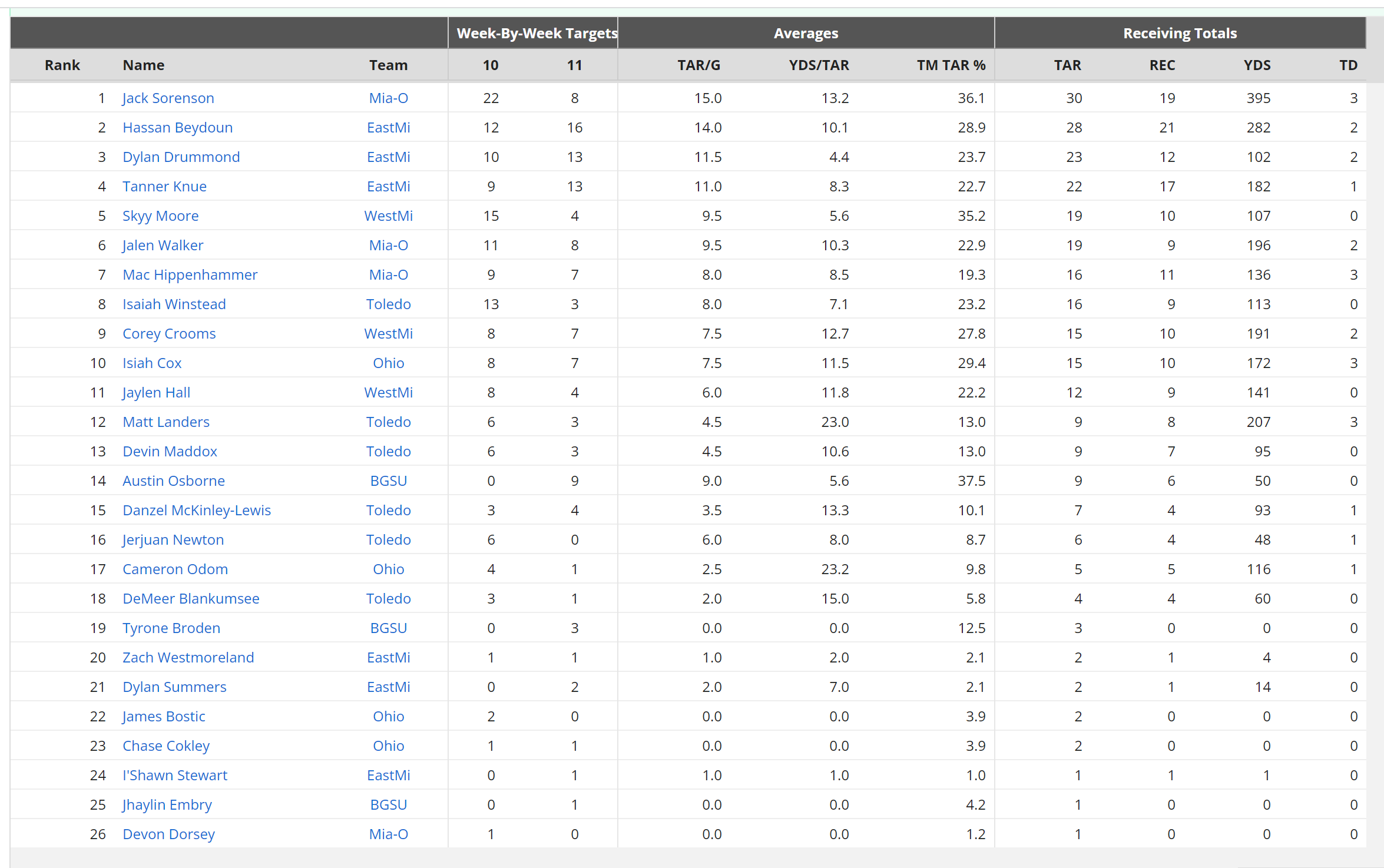Image resolution: width=1384 pixels, height=868 pixels.
Task: Click the Week-By-Week Targets group header
Action: [537, 33]
